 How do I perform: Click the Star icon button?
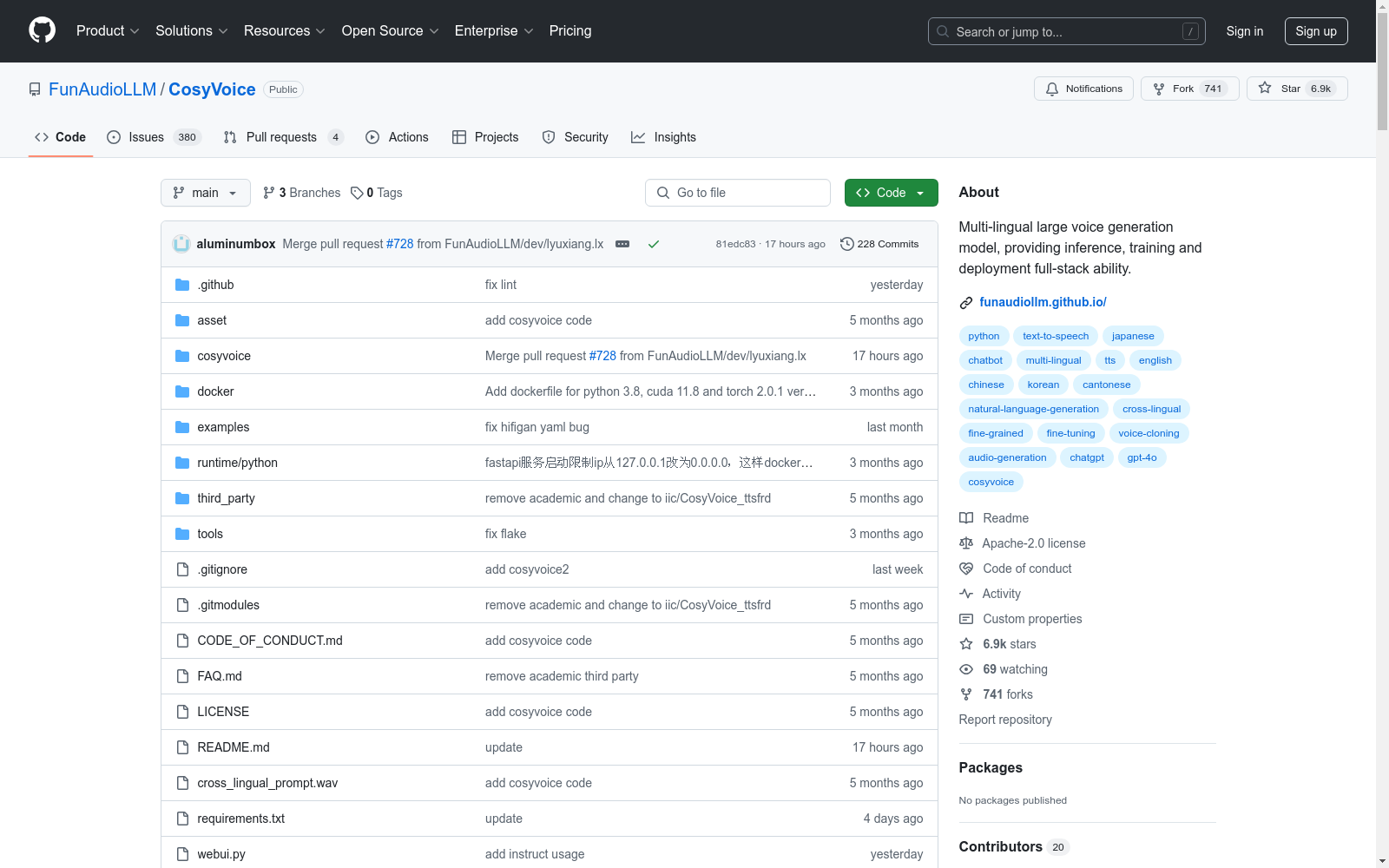click(1265, 88)
